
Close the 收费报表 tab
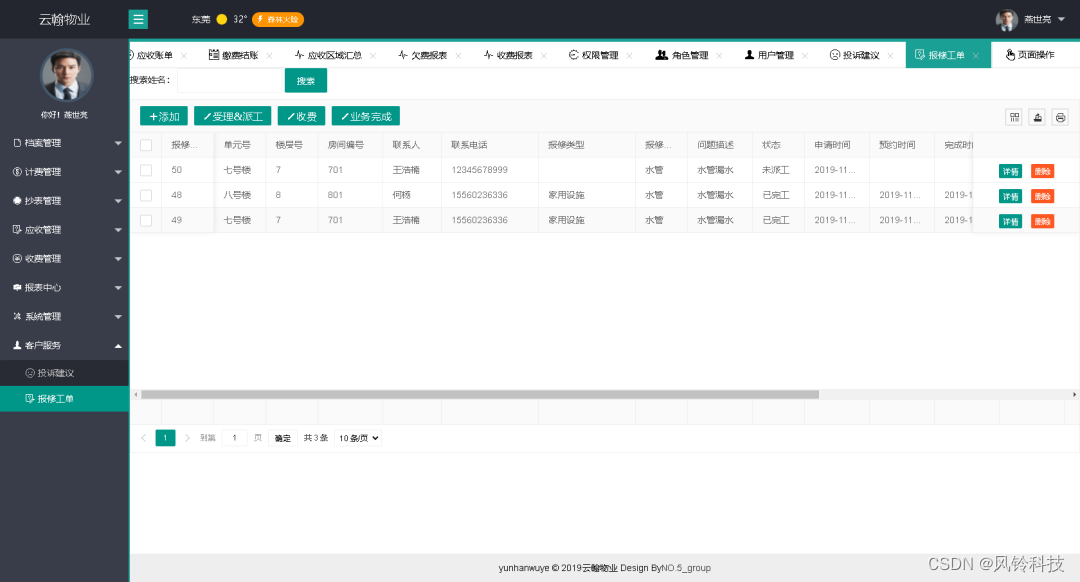[x=543, y=56]
